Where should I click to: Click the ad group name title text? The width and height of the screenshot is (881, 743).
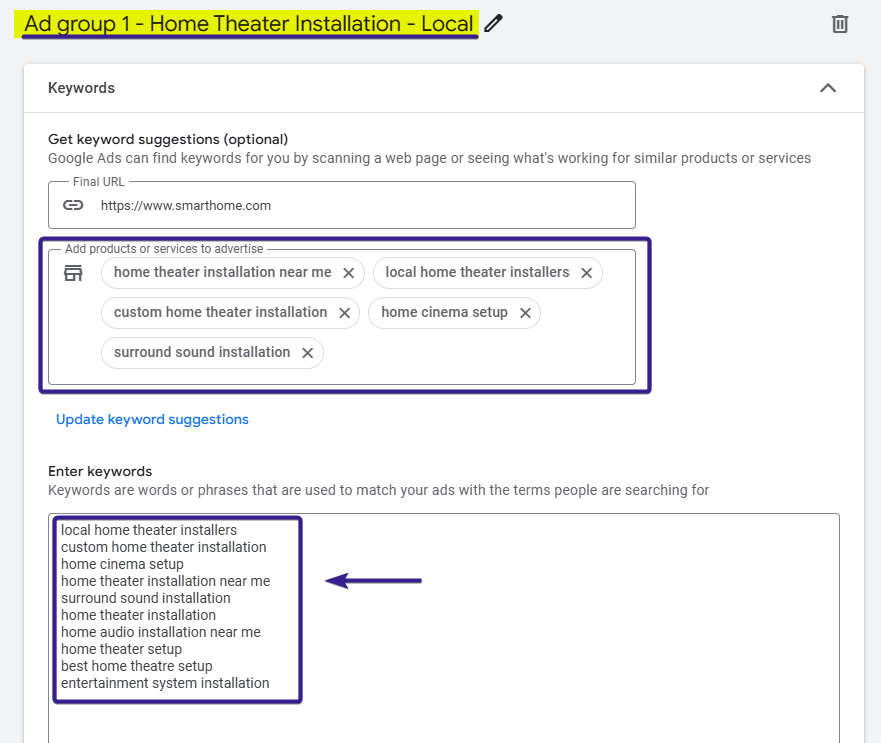point(248,24)
